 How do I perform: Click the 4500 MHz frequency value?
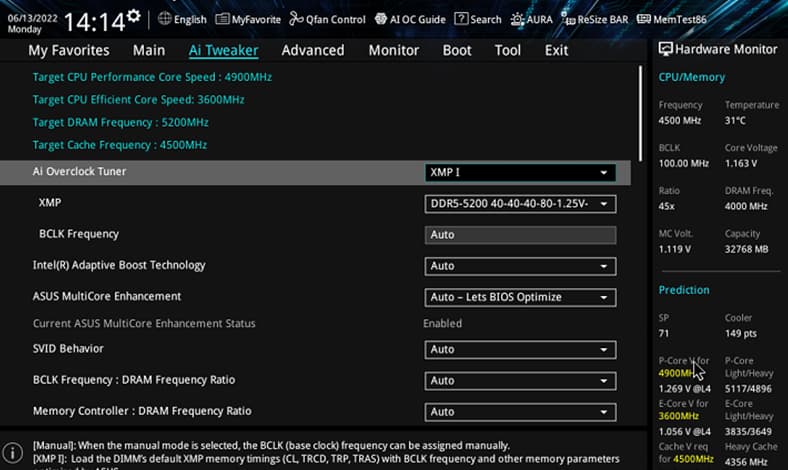point(679,120)
